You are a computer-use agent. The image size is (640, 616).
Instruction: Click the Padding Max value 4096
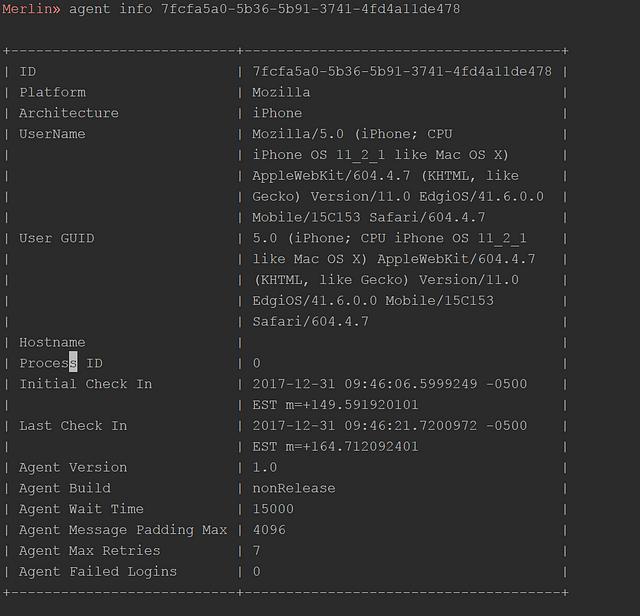tap(269, 530)
